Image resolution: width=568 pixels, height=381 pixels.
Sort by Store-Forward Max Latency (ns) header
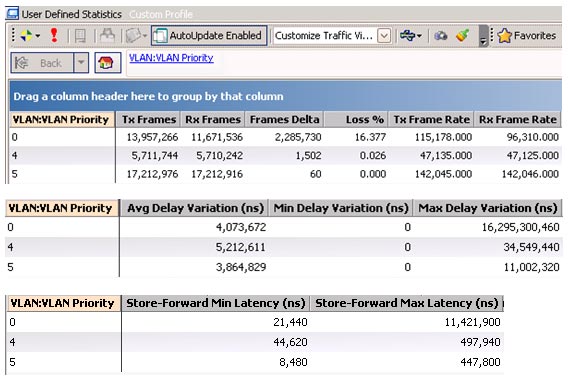coord(407,303)
